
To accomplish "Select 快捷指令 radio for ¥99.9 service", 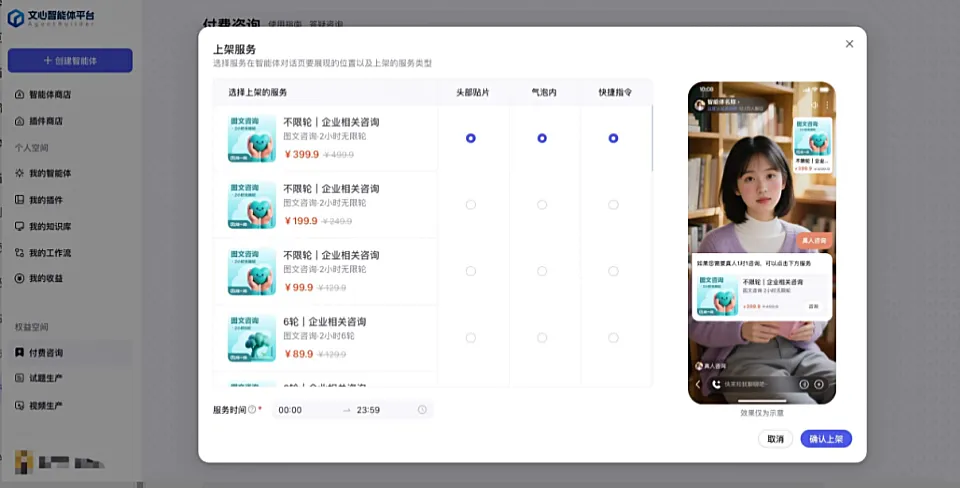I will click(x=613, y=271).
